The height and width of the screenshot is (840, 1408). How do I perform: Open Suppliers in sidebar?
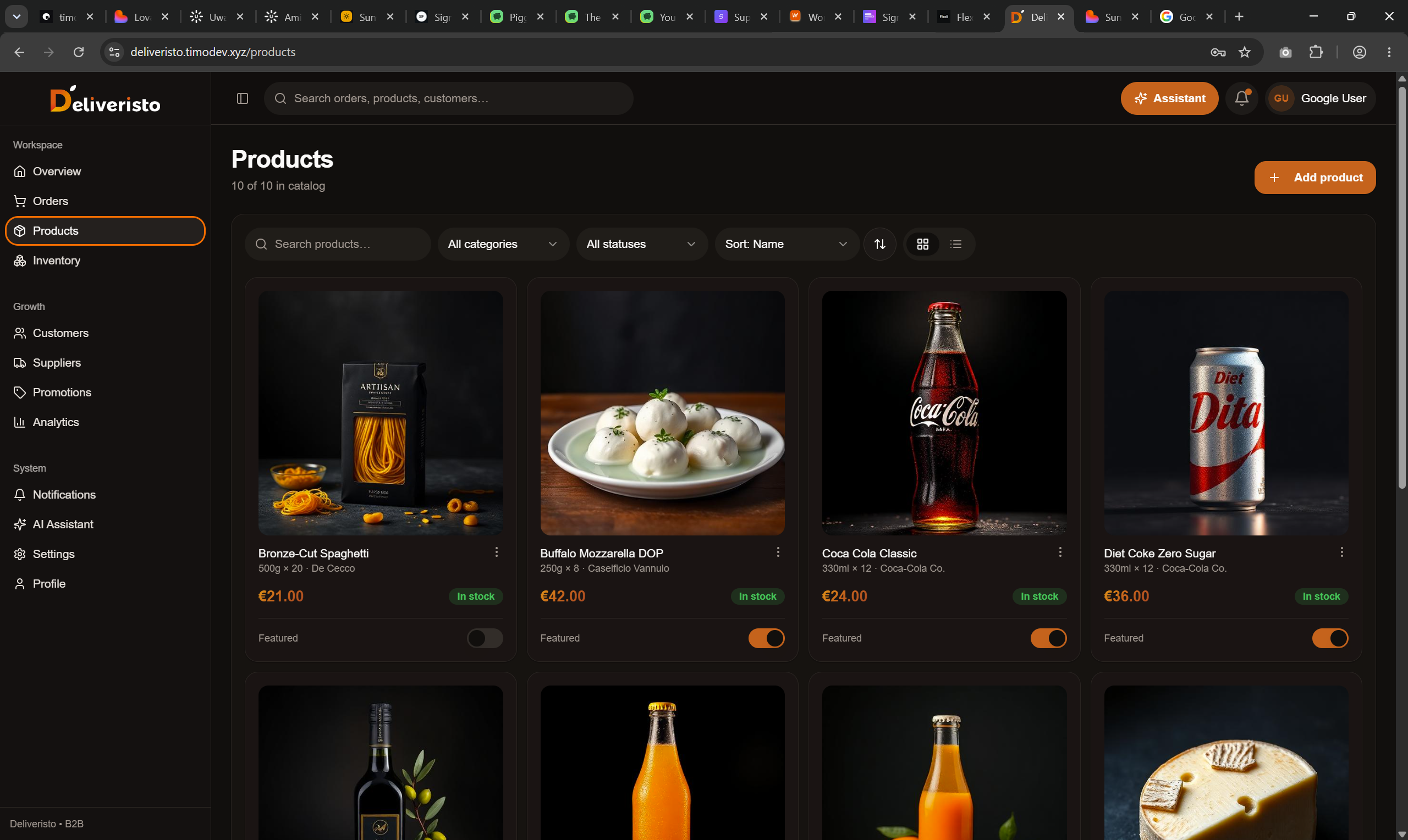(105, 363)
